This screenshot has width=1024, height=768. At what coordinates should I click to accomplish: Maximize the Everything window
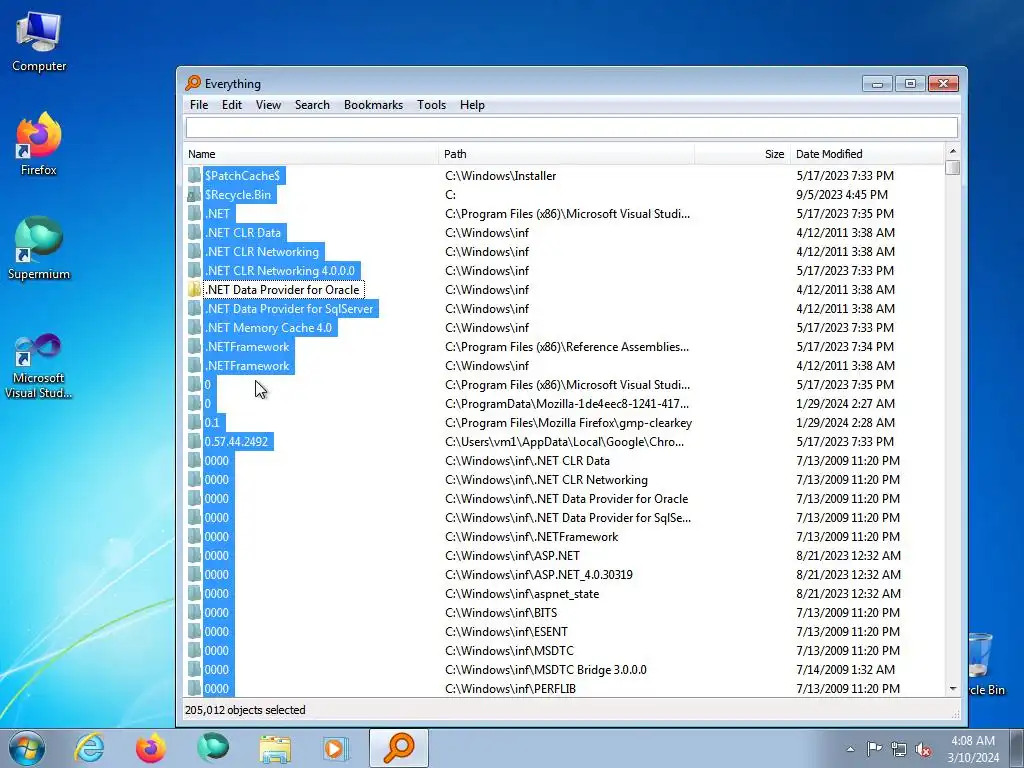coord(910,84)
